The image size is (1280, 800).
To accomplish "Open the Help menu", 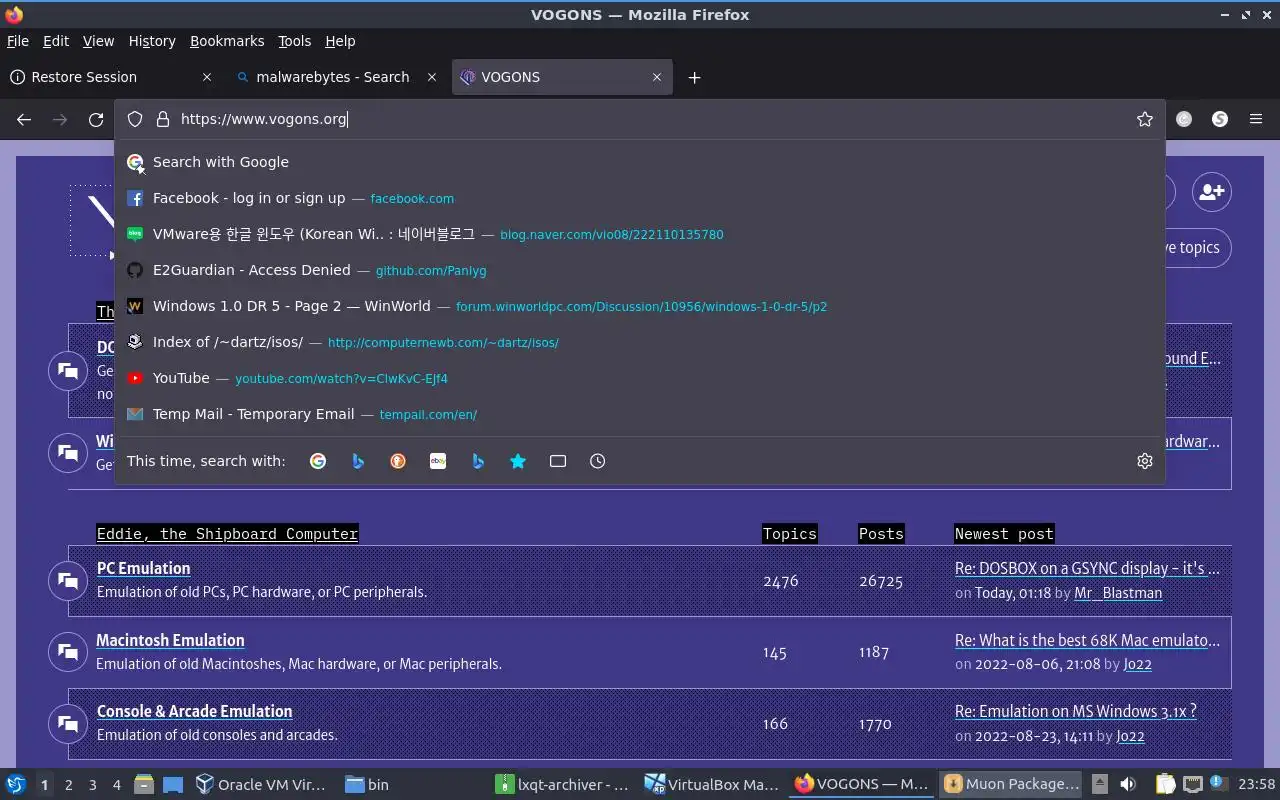I will (x=340, y=41).
